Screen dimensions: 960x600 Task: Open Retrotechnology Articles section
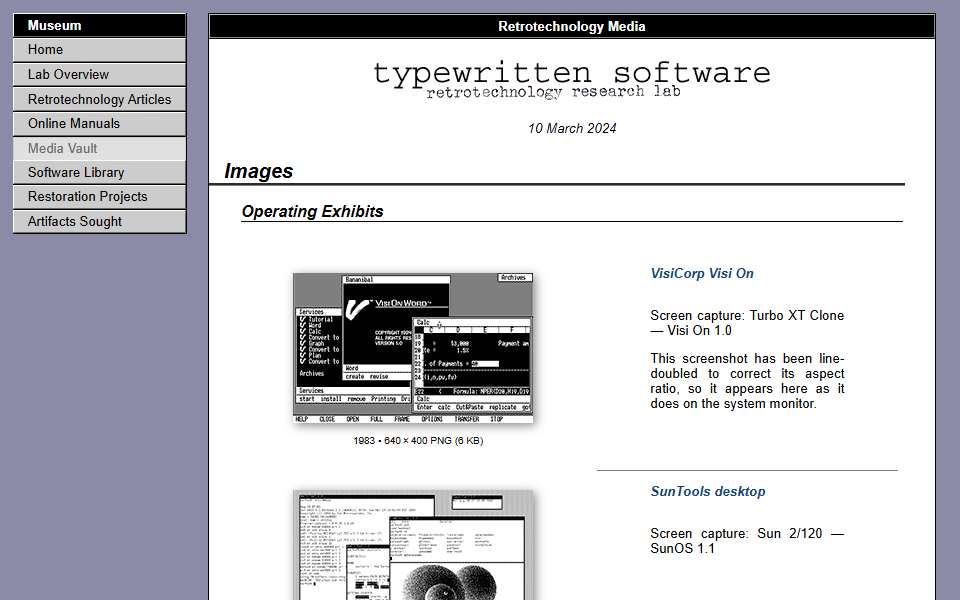(x=99, y=99)
